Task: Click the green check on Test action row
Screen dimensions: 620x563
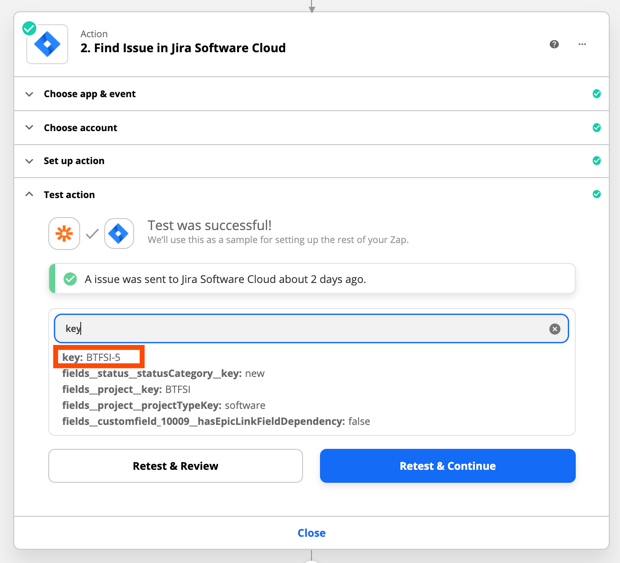Action: (597, 194)
